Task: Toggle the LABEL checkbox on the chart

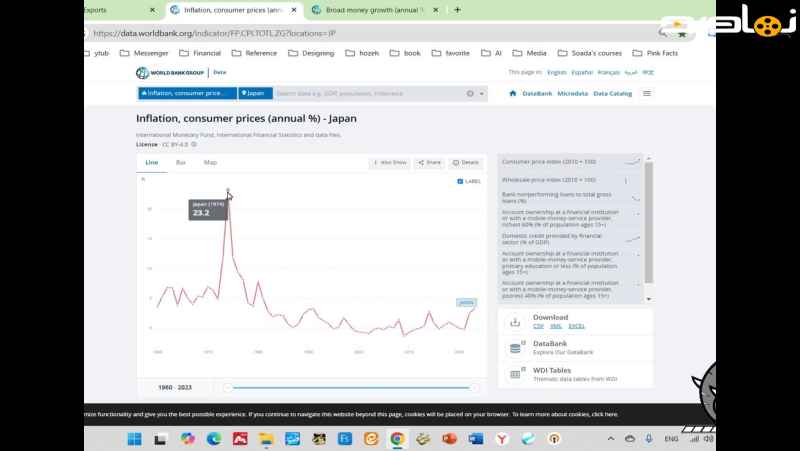Action: click(x=460, y=181)
